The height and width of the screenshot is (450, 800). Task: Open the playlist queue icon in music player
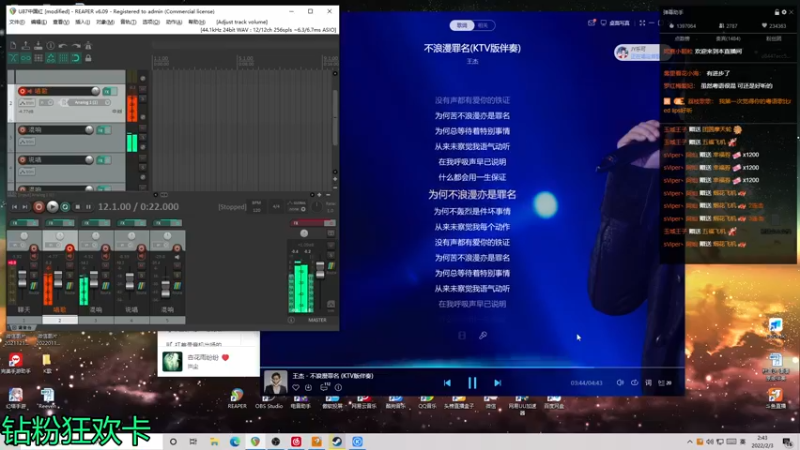point(664,383)
